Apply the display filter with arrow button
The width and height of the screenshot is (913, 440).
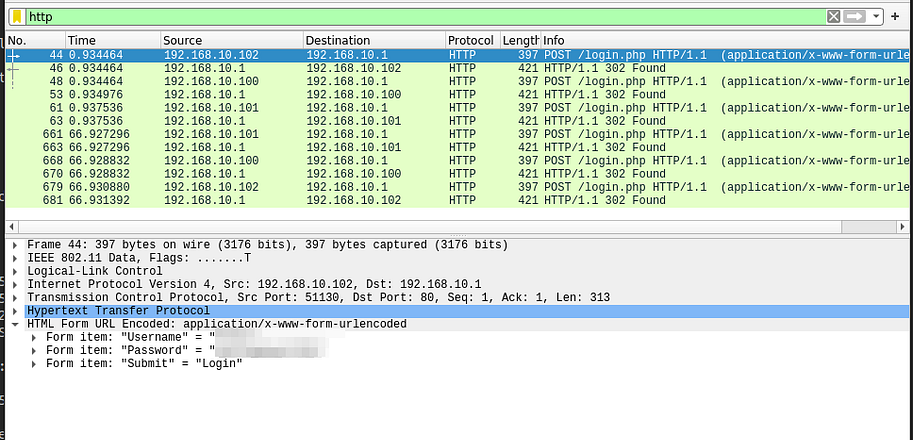pos(855,17)
